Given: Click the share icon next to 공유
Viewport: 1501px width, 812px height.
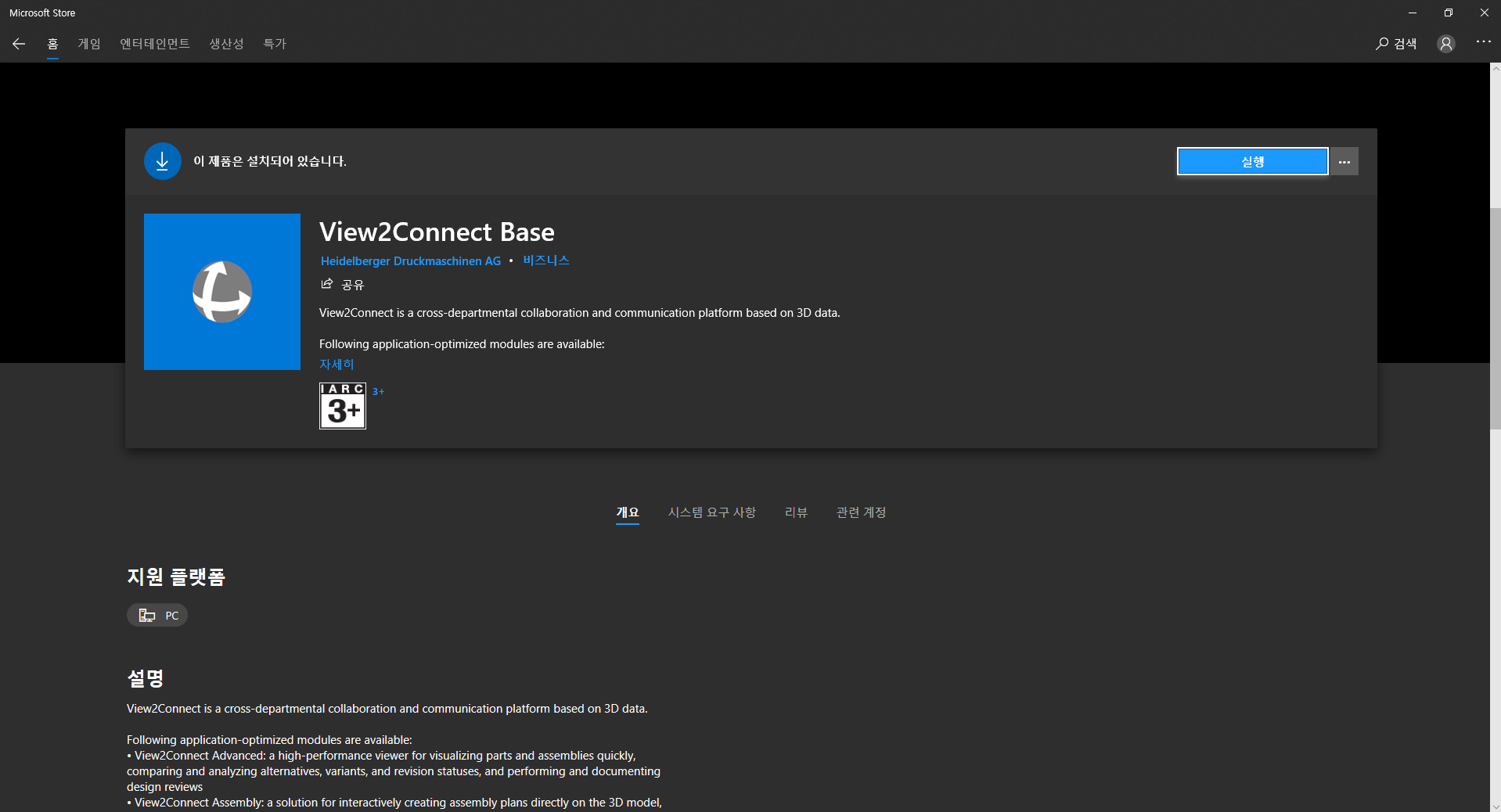Looking at the screenshot, I should click(327, 284).
